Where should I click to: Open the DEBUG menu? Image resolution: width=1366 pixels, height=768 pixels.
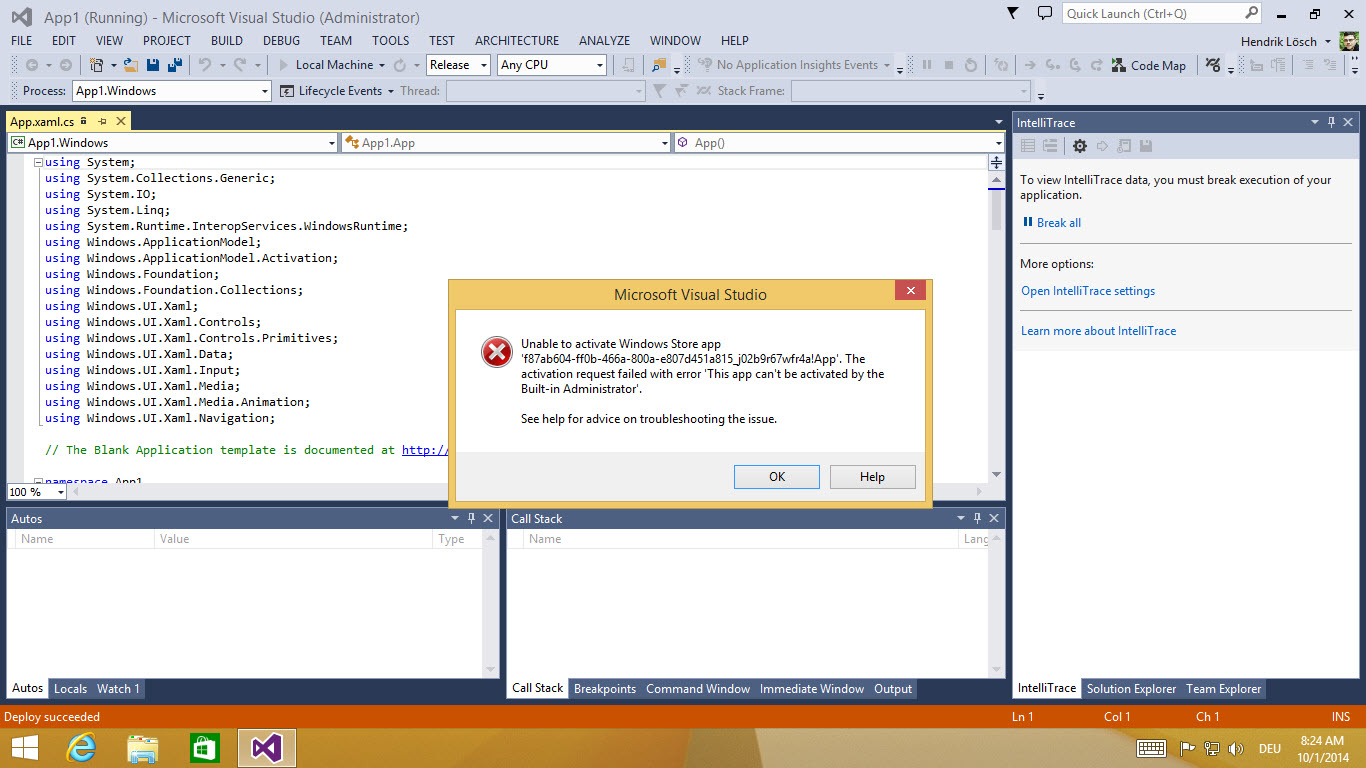281,41
